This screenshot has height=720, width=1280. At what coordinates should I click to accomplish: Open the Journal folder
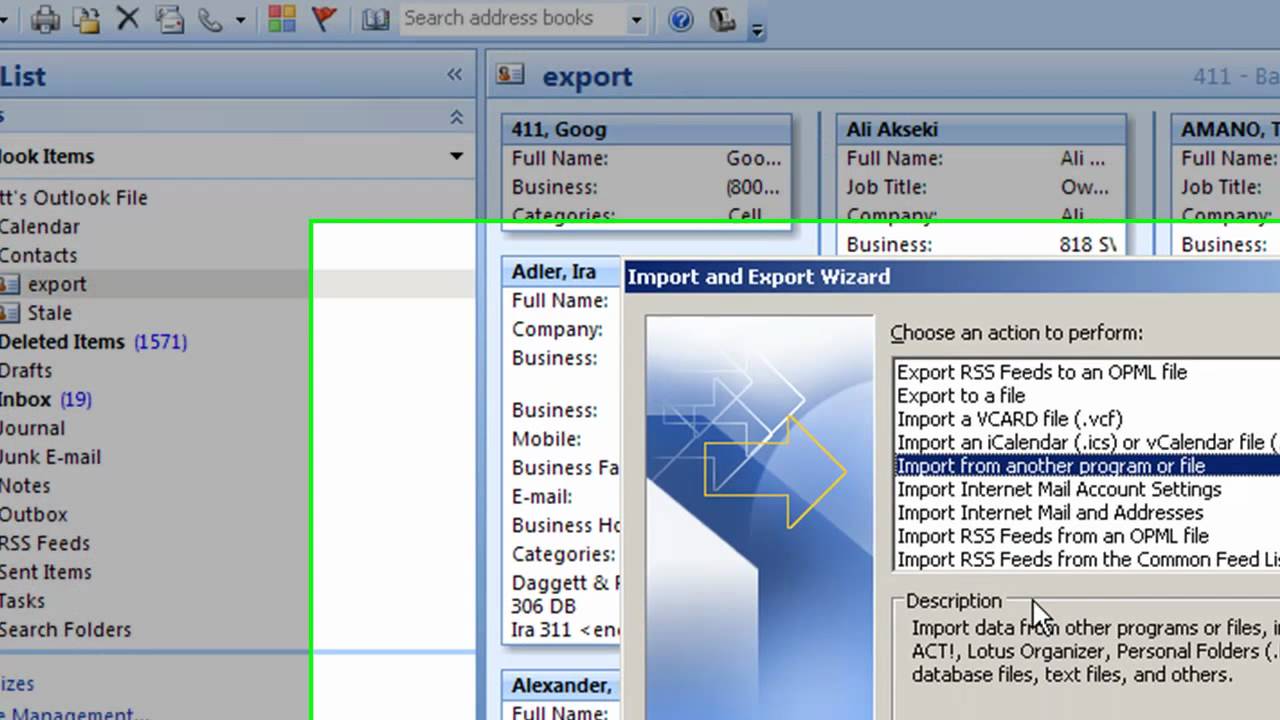point(32,428)
